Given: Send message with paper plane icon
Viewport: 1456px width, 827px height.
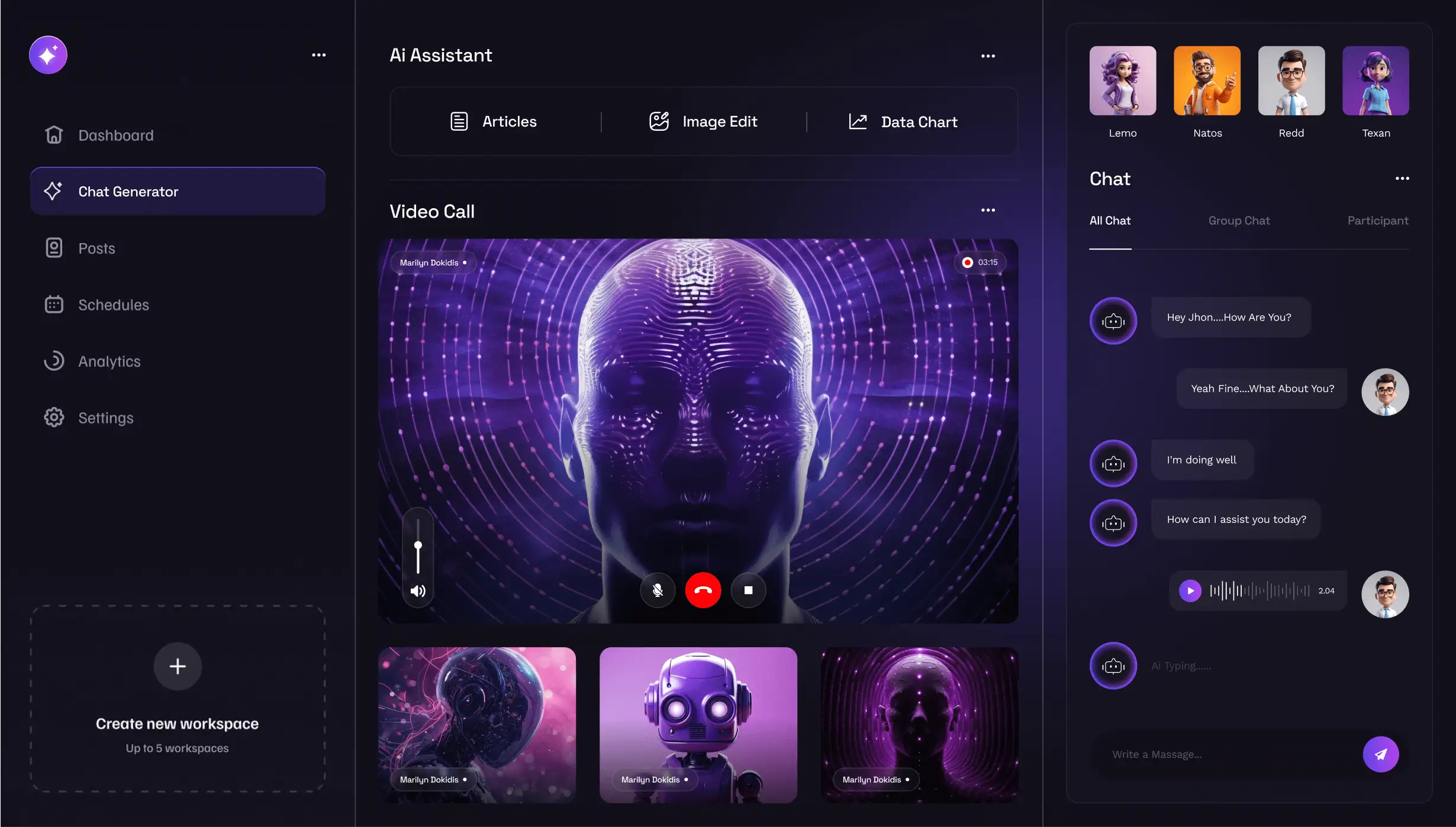Looking at the screenshot, I should [1380, 754].
